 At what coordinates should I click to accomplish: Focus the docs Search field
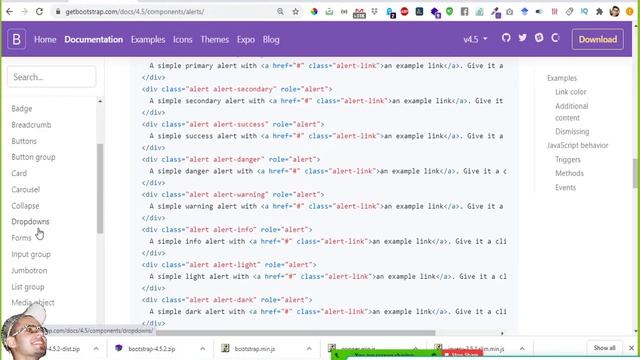51,77
